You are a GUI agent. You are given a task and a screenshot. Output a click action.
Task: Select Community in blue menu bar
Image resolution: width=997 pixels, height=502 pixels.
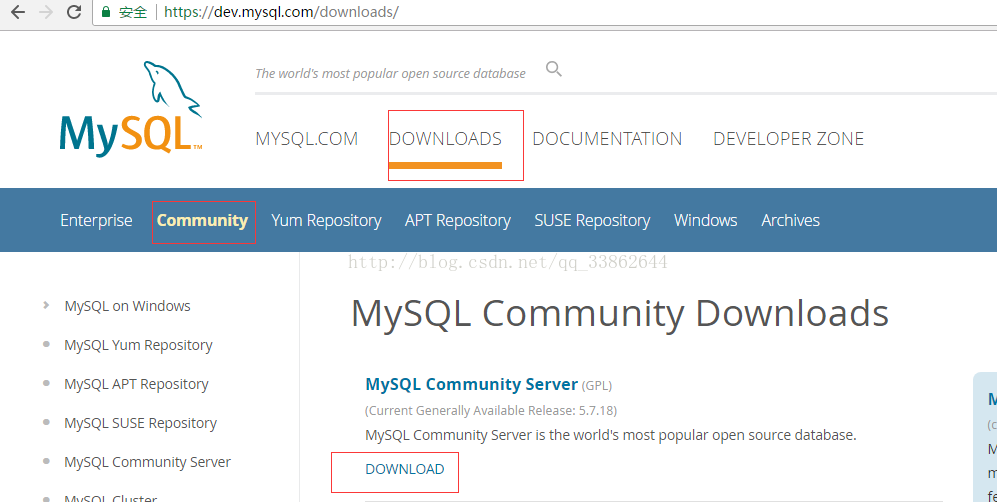click(x=202, y=220)
